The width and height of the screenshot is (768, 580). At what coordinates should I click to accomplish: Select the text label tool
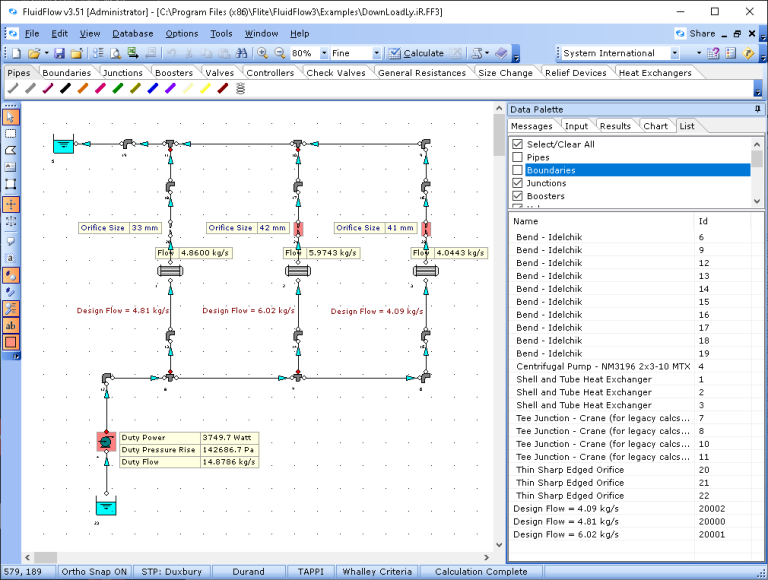point(10,167)
